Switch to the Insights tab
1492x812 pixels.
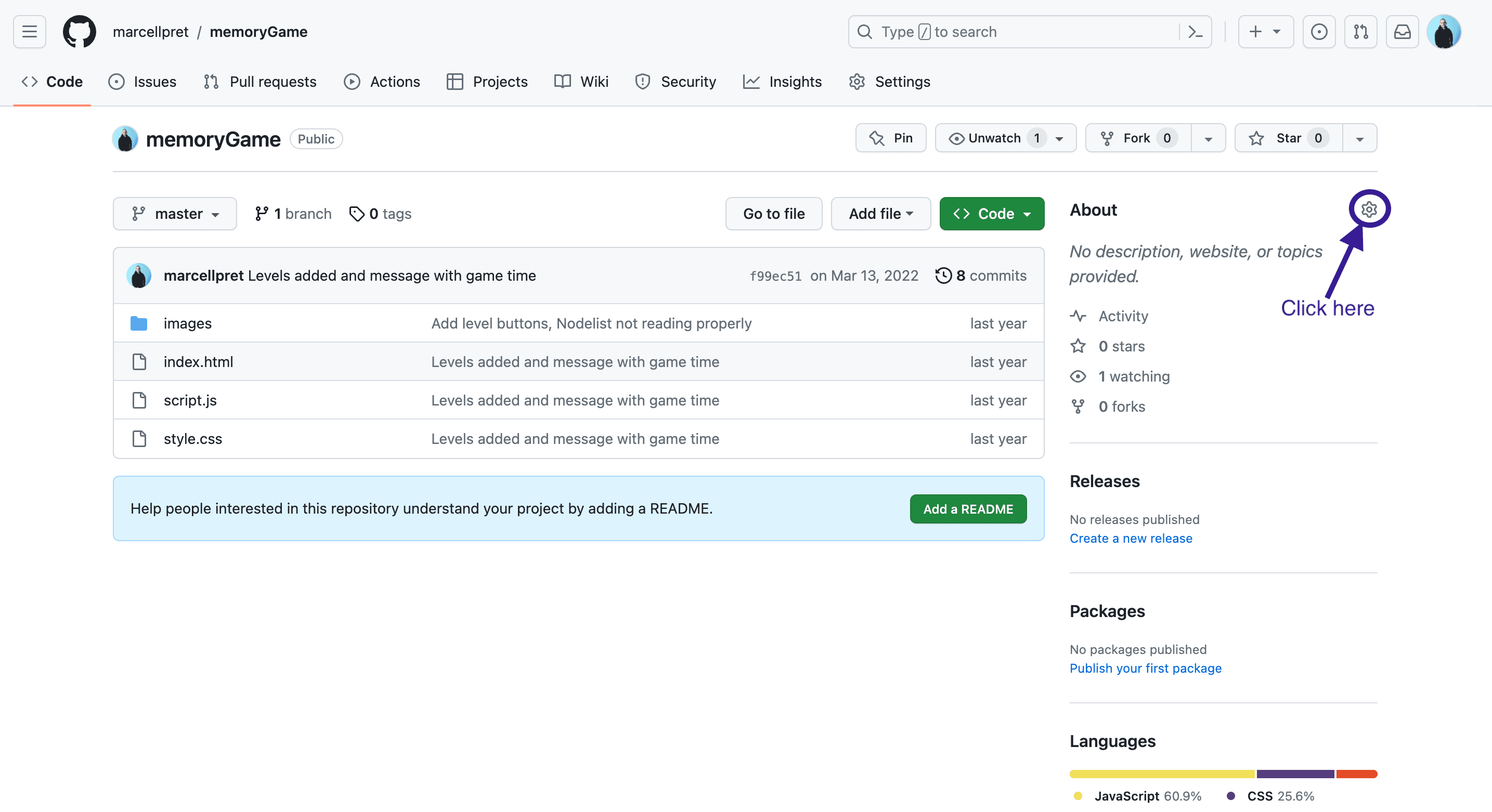(783, 81)
